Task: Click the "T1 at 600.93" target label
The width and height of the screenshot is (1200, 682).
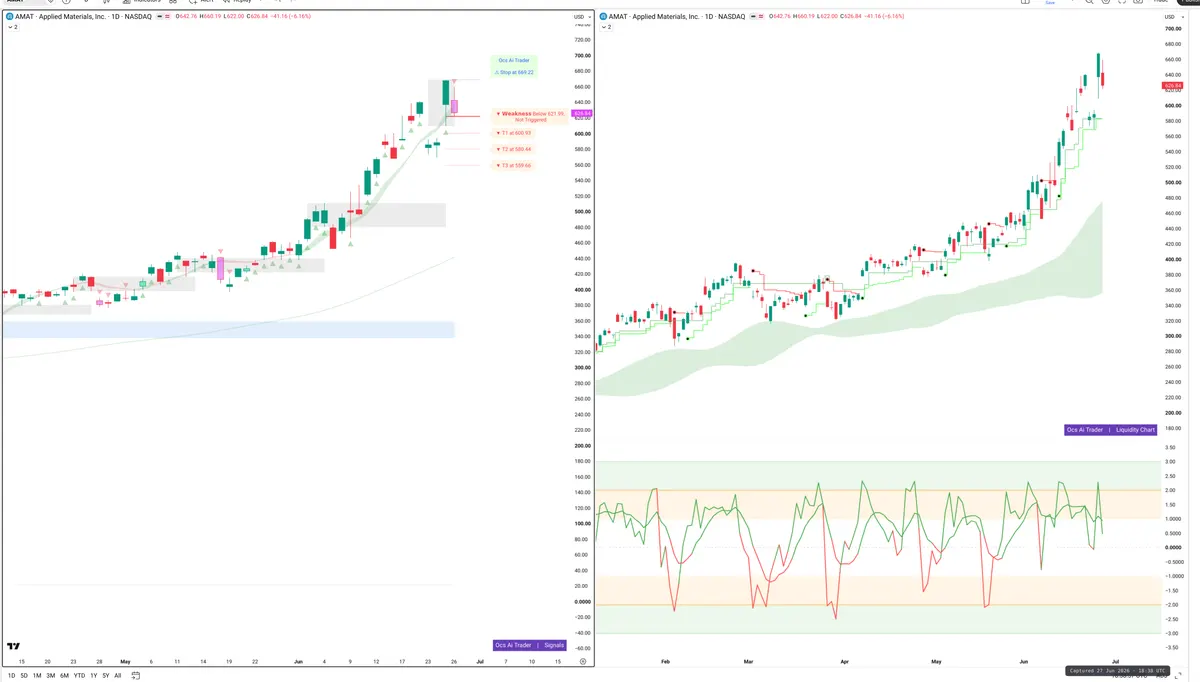Action: [515, 133]
